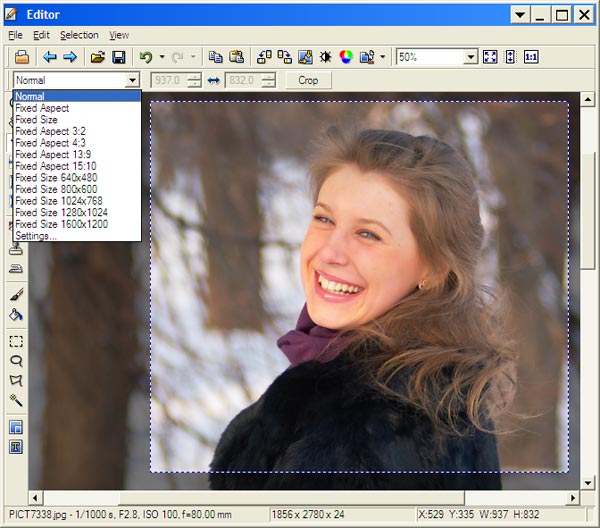Screen dimensions: 600x528
Task: Open the View menu
Action: click(119, 35)
